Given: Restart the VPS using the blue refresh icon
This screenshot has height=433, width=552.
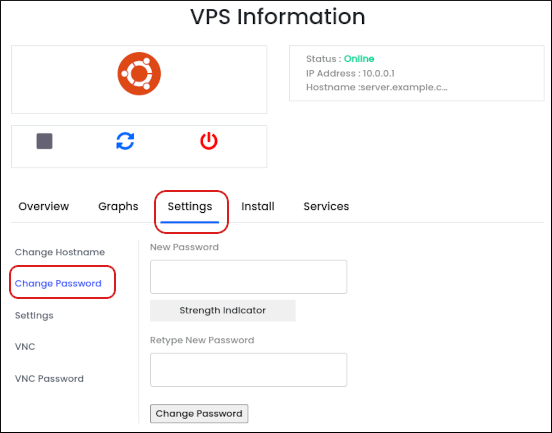Looking at the screenshot, I should (x=125, y=141).
